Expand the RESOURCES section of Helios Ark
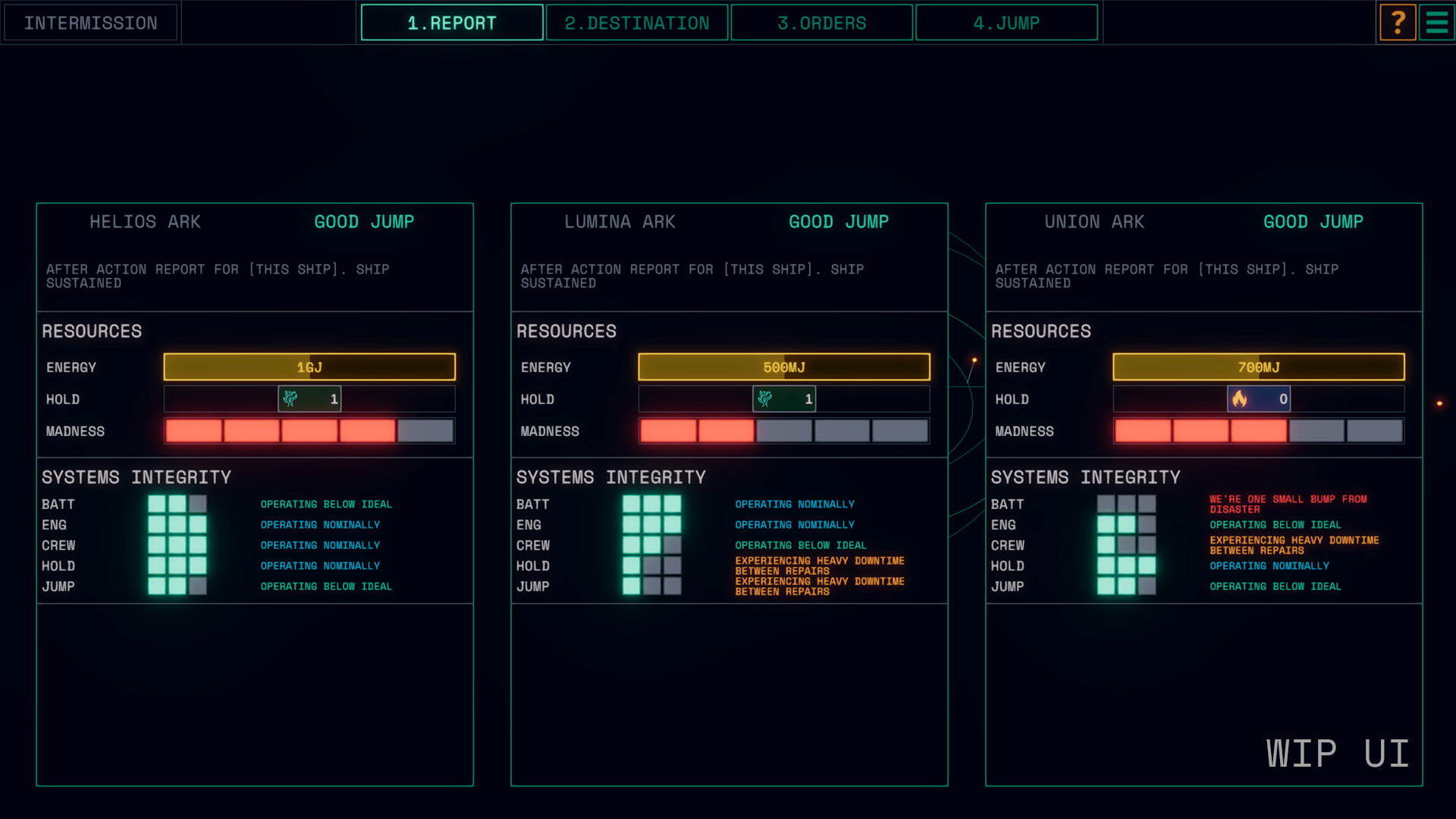 [92, 331]
